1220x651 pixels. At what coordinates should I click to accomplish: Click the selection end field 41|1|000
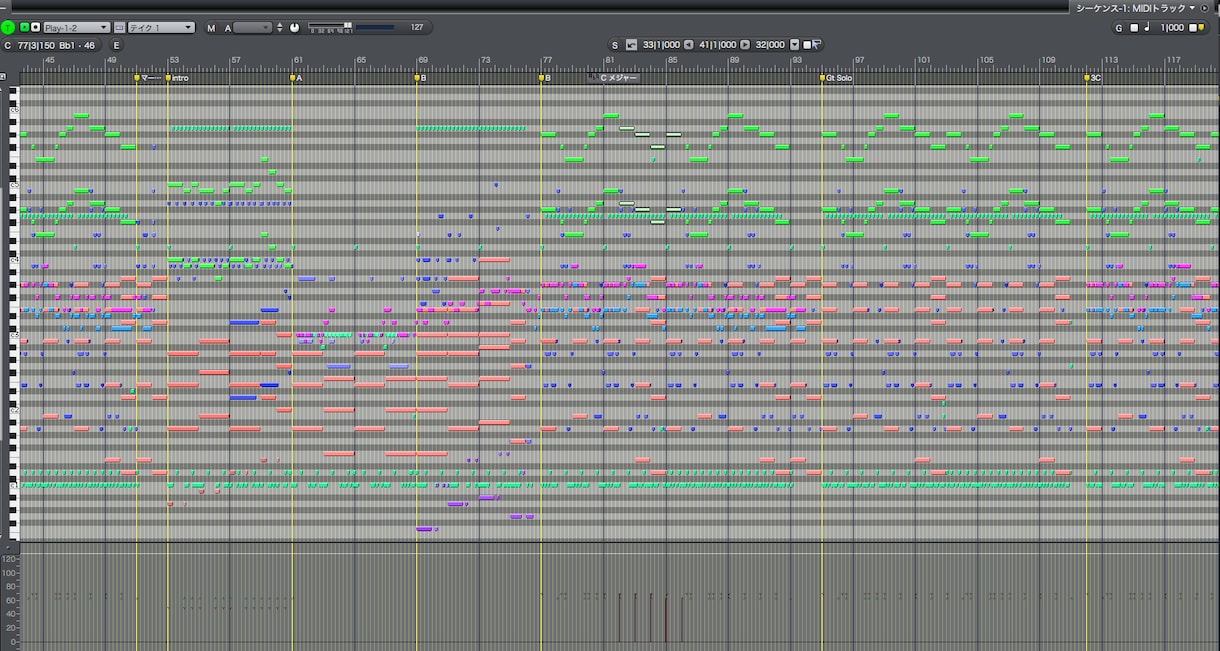click(x=717, y=45)
